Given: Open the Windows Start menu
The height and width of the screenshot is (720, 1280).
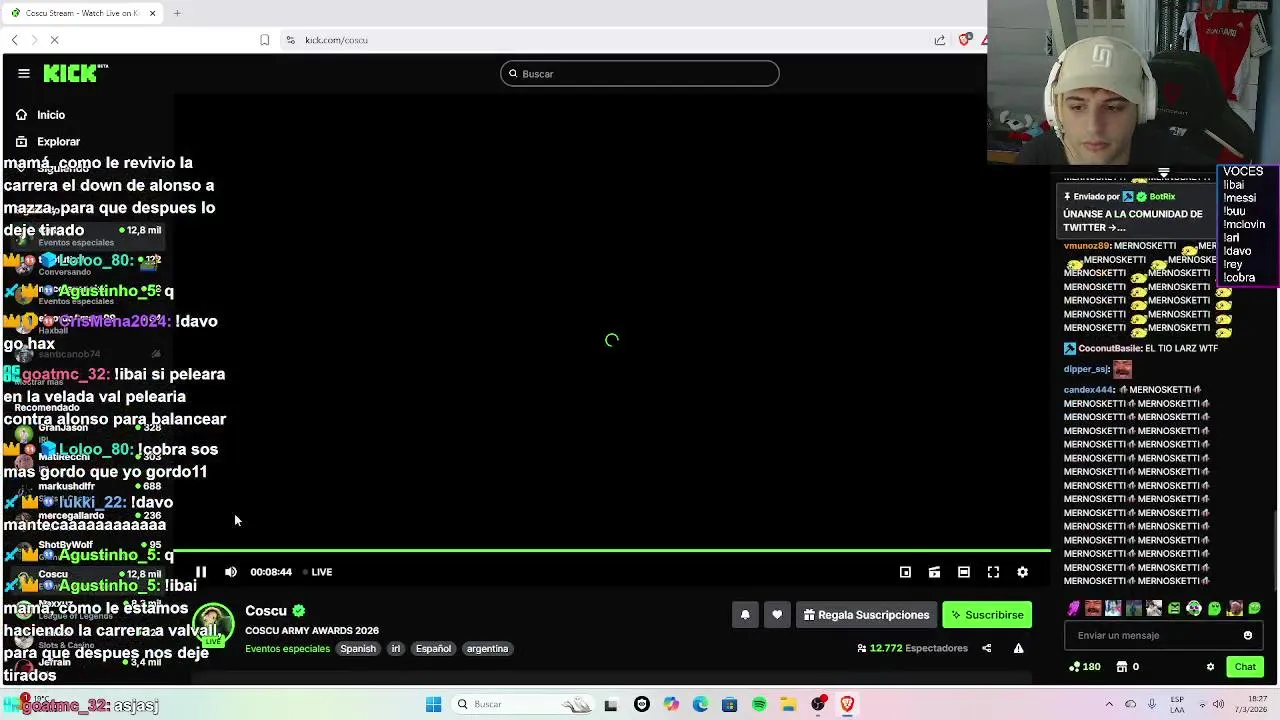Looking at the screenshot, I should pyautogui.click(x=433, y=704).
